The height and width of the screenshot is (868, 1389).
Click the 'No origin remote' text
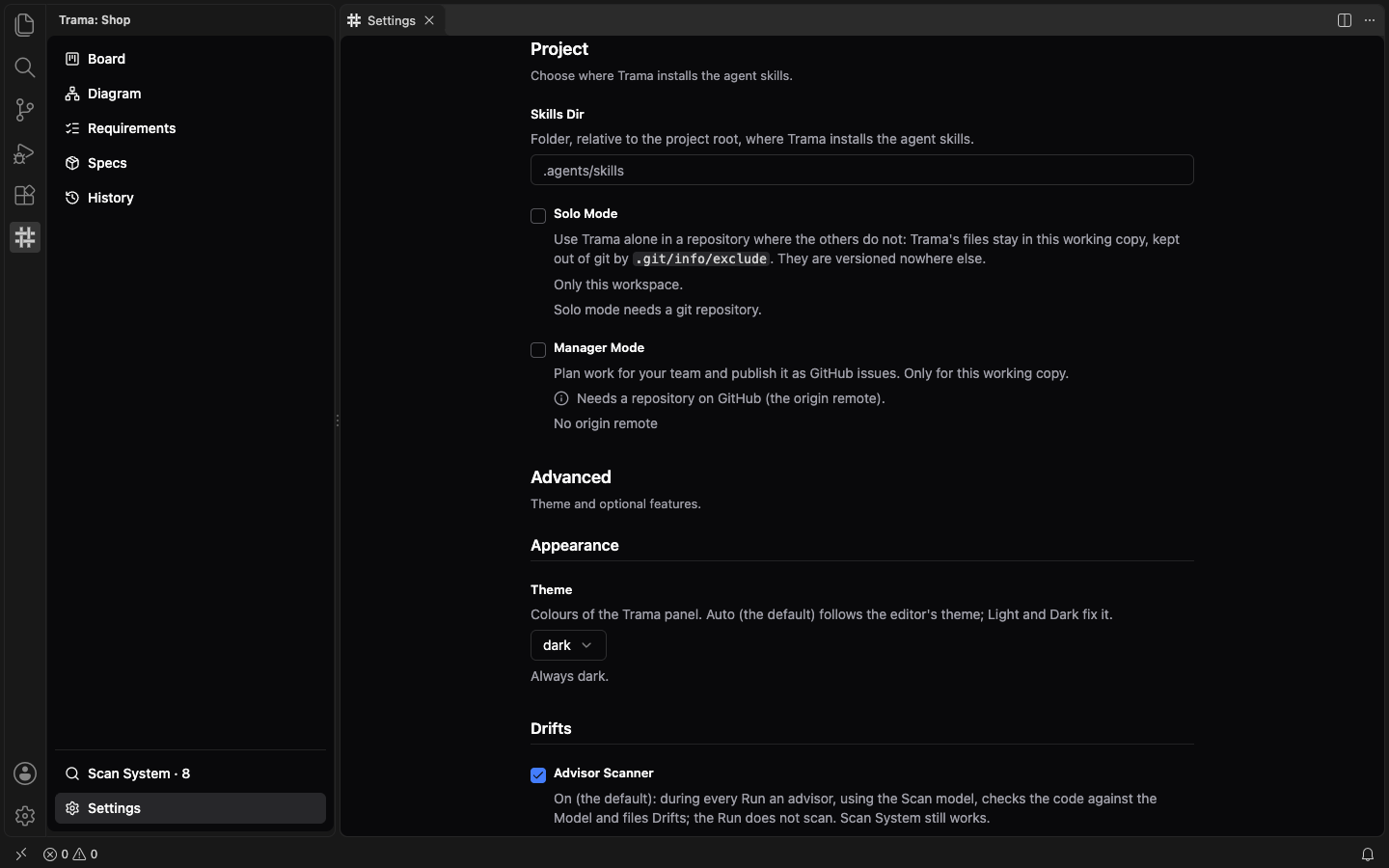click(606, 423)
